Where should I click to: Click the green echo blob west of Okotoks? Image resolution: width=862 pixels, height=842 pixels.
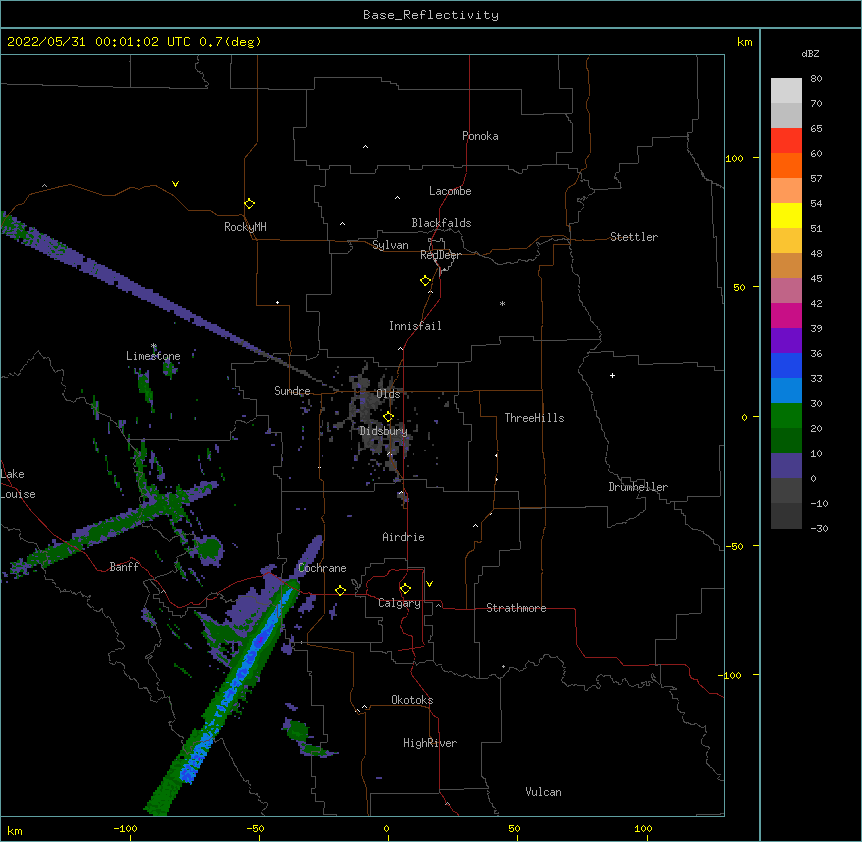click(297, 730)
